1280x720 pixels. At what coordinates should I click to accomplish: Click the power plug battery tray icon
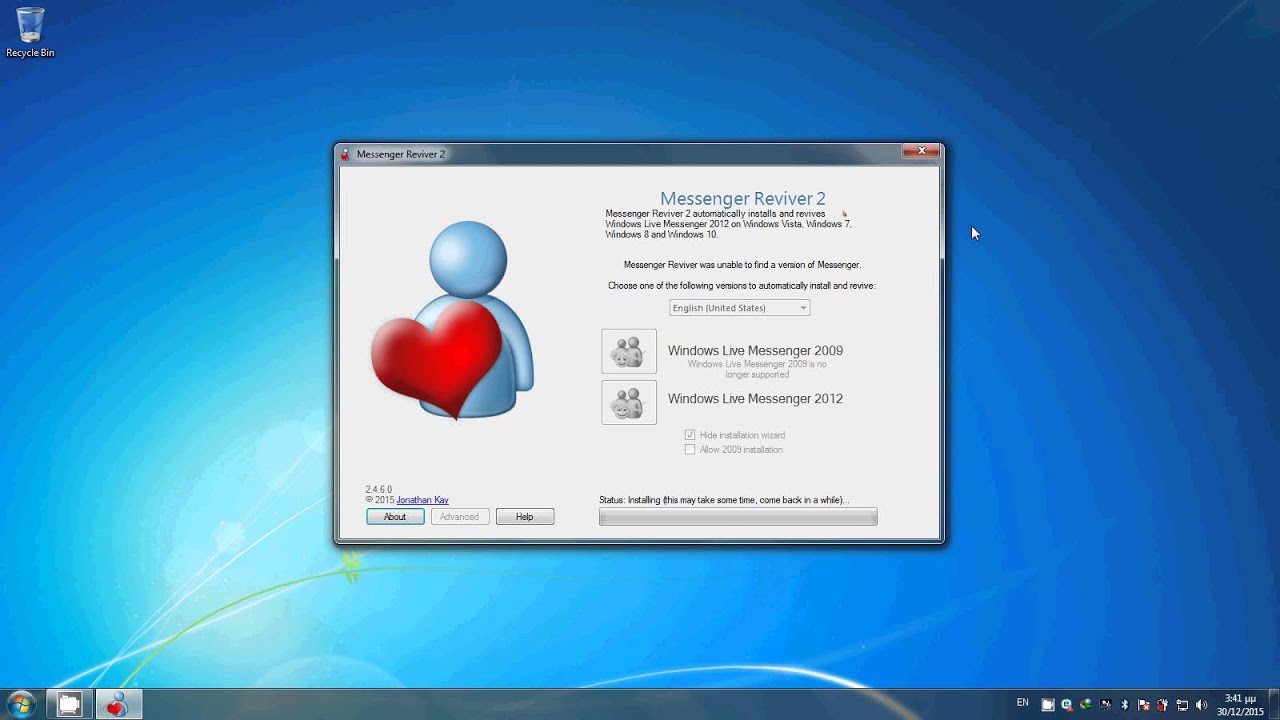click(1162, 704)
